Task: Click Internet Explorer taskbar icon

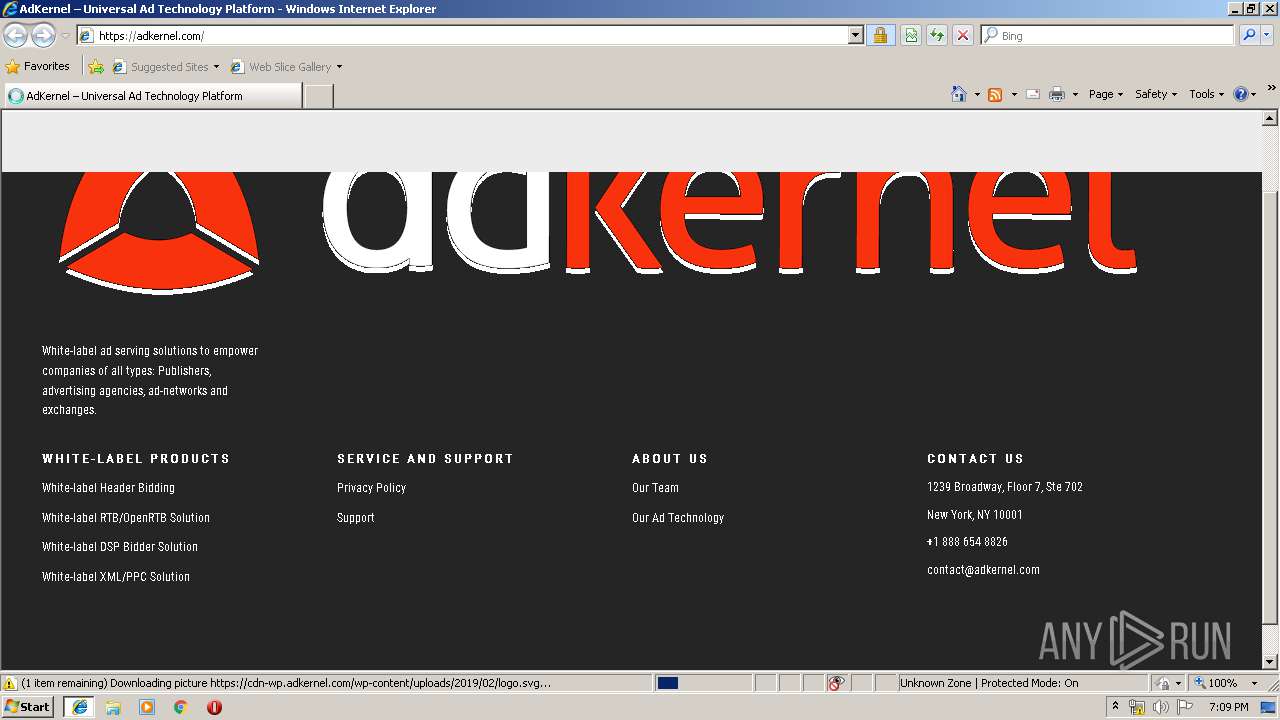Action: coord(79,707)
